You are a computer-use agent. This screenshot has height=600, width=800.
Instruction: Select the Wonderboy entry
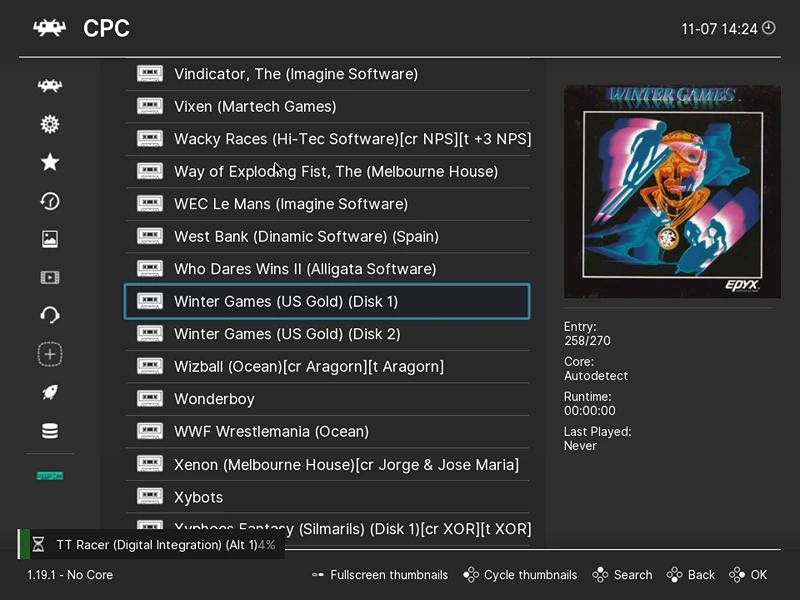(327, 398)
